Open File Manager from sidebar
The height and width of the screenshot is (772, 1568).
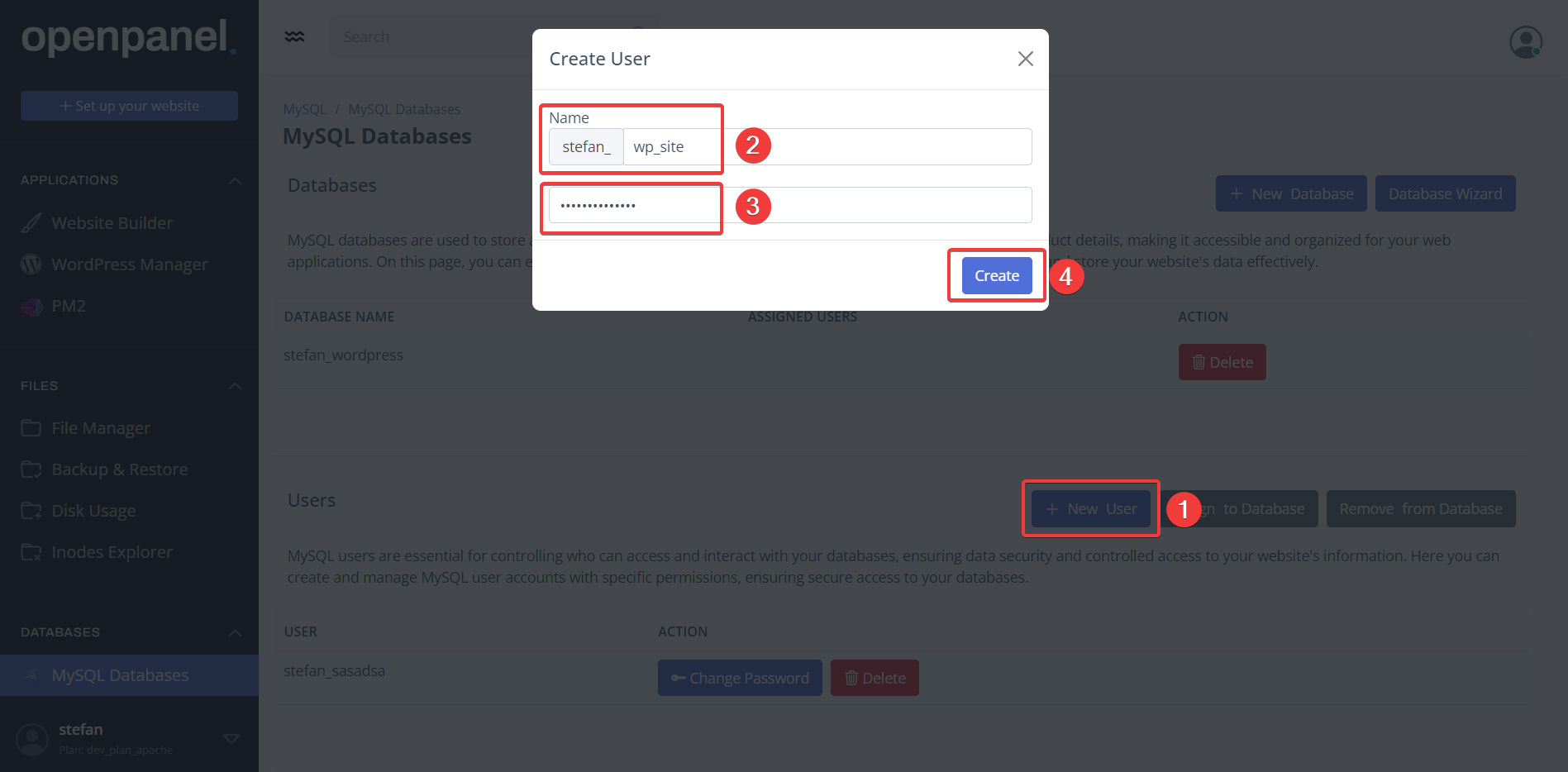coord(101,428)
